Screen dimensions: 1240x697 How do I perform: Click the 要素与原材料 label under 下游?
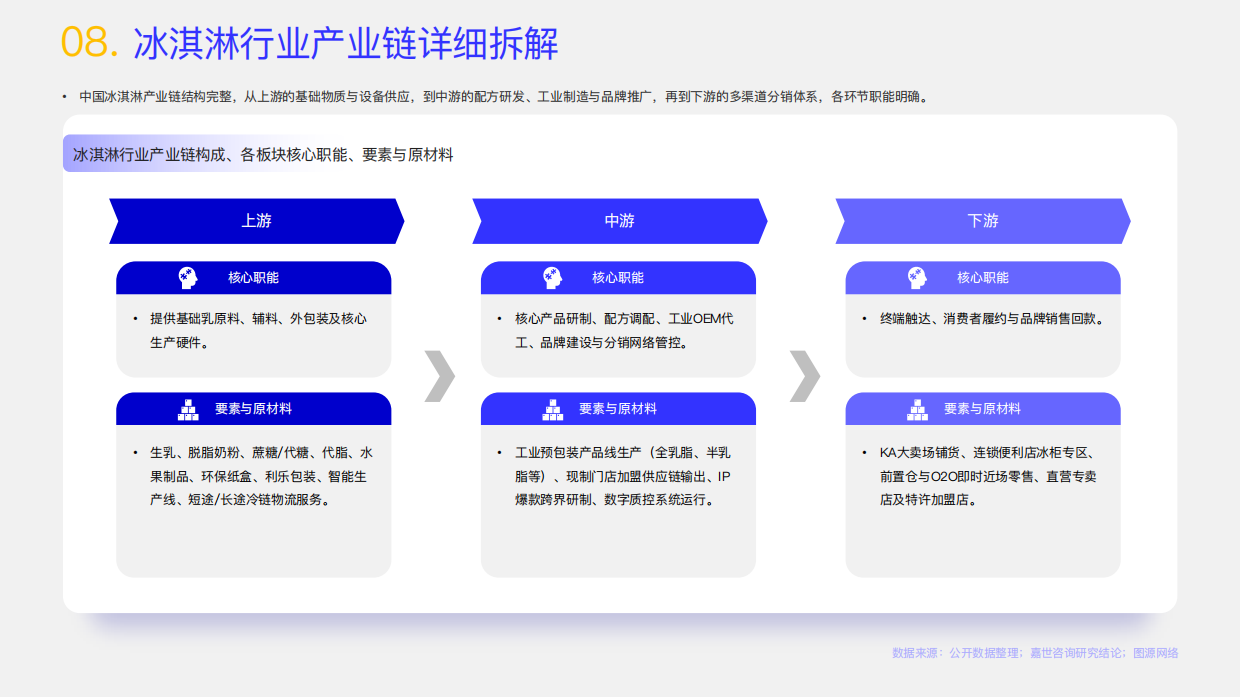point(982,409)
